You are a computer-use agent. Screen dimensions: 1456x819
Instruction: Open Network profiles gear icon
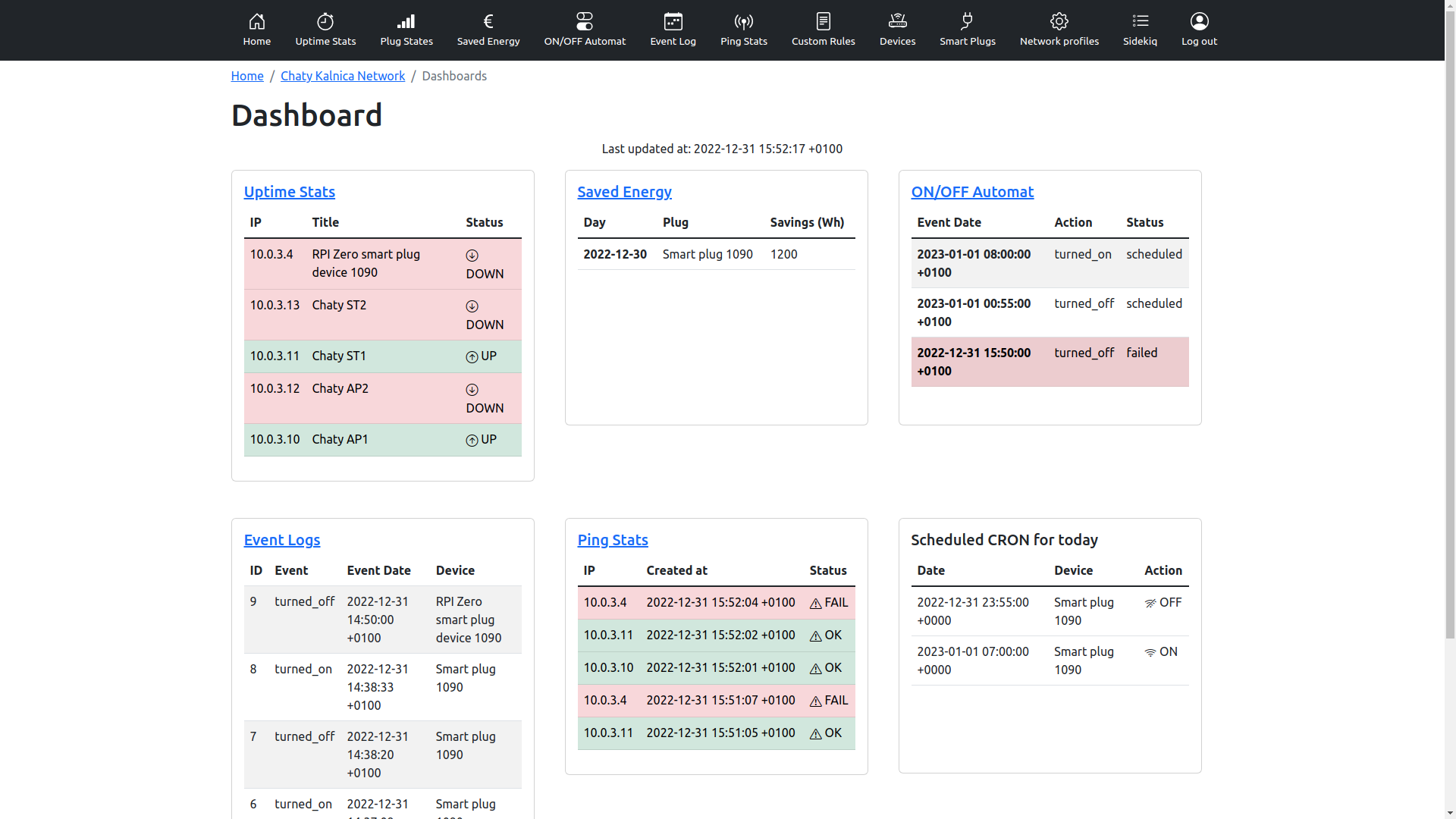[x=1059, y=21]
